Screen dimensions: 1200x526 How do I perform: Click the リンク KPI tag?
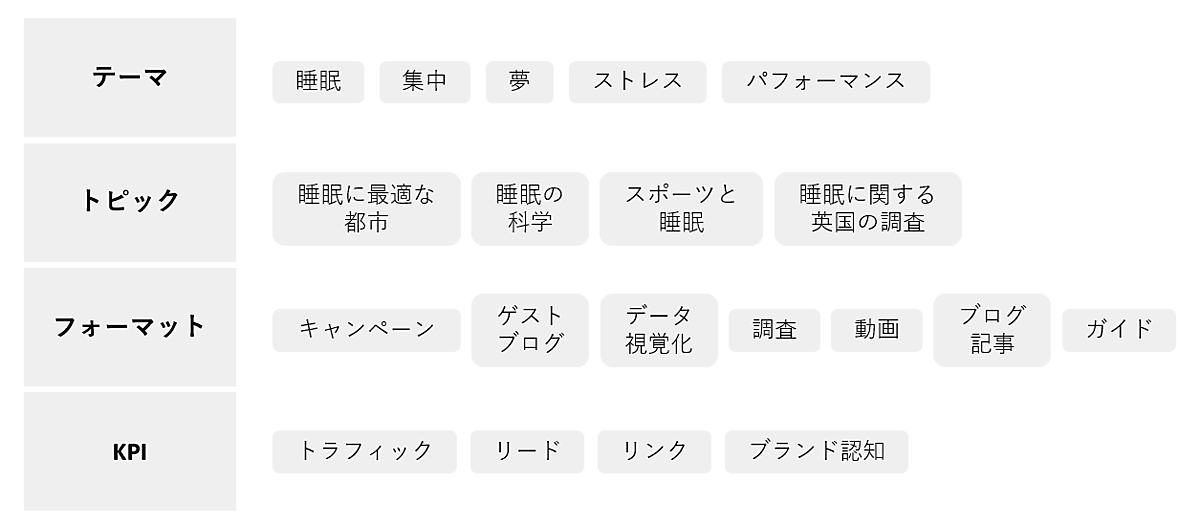(x=654, y=451)
